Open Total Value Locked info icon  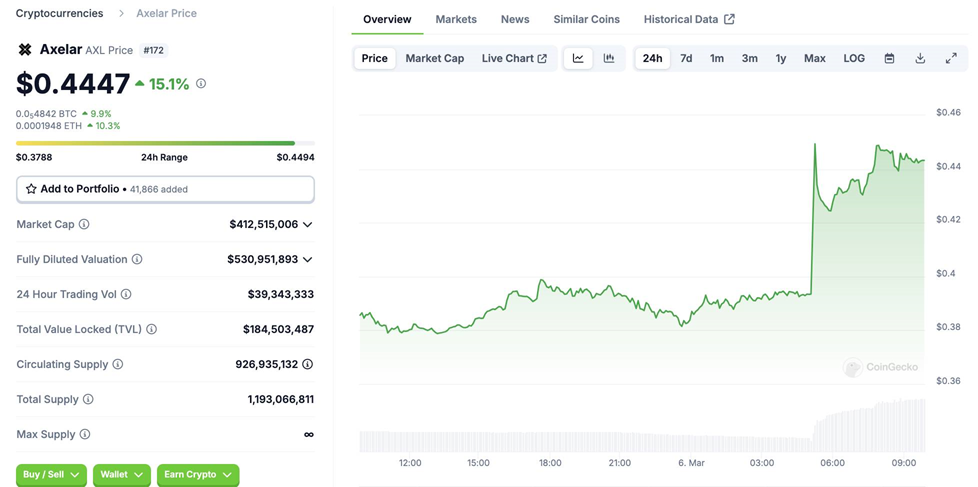point(151,329)
